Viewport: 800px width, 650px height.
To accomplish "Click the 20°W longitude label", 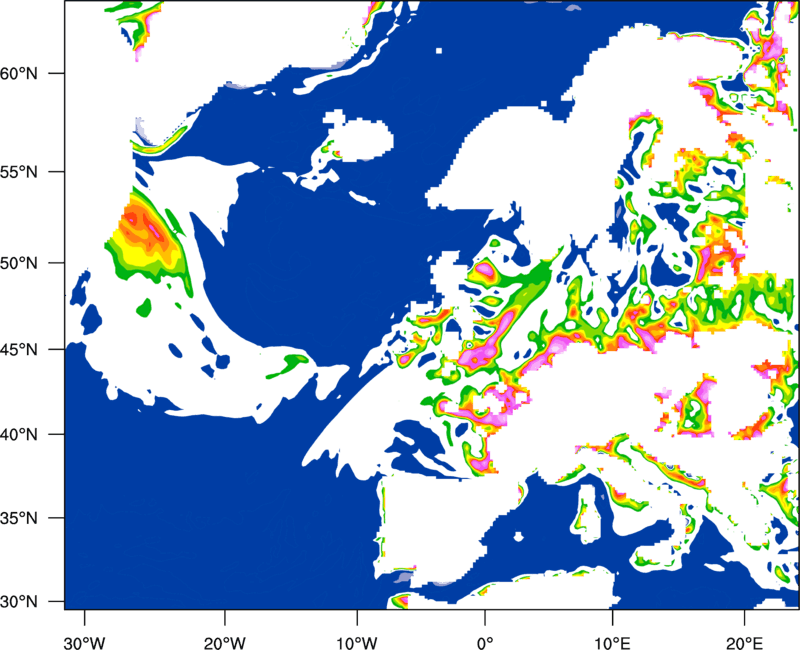I will coord(224,643).
